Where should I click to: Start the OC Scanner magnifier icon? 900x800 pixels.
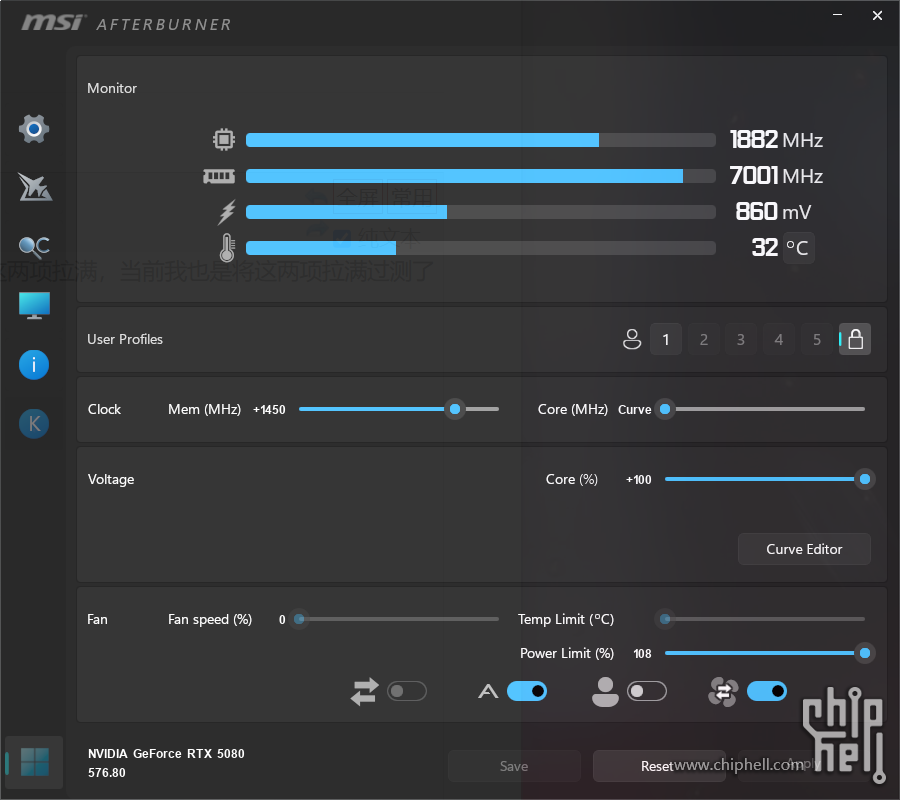tap(34, 247)
